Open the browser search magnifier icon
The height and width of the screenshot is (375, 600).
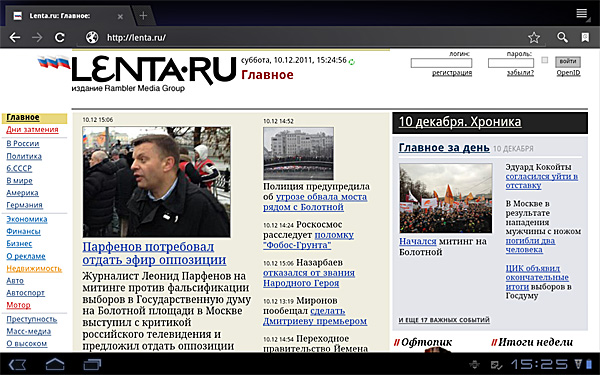tap(562, 37)
